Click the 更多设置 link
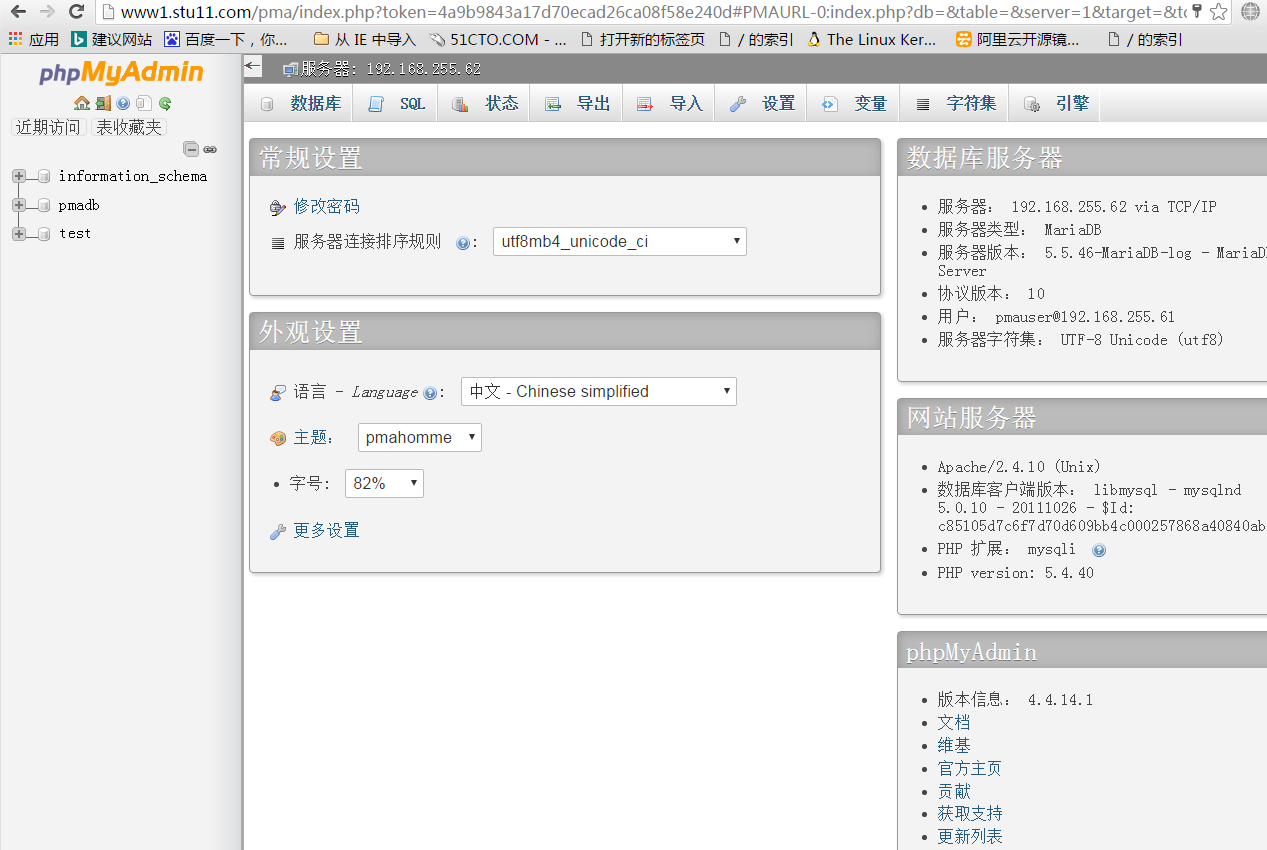The width and height of the screenshot is (1267, 850). click(326, 530)
